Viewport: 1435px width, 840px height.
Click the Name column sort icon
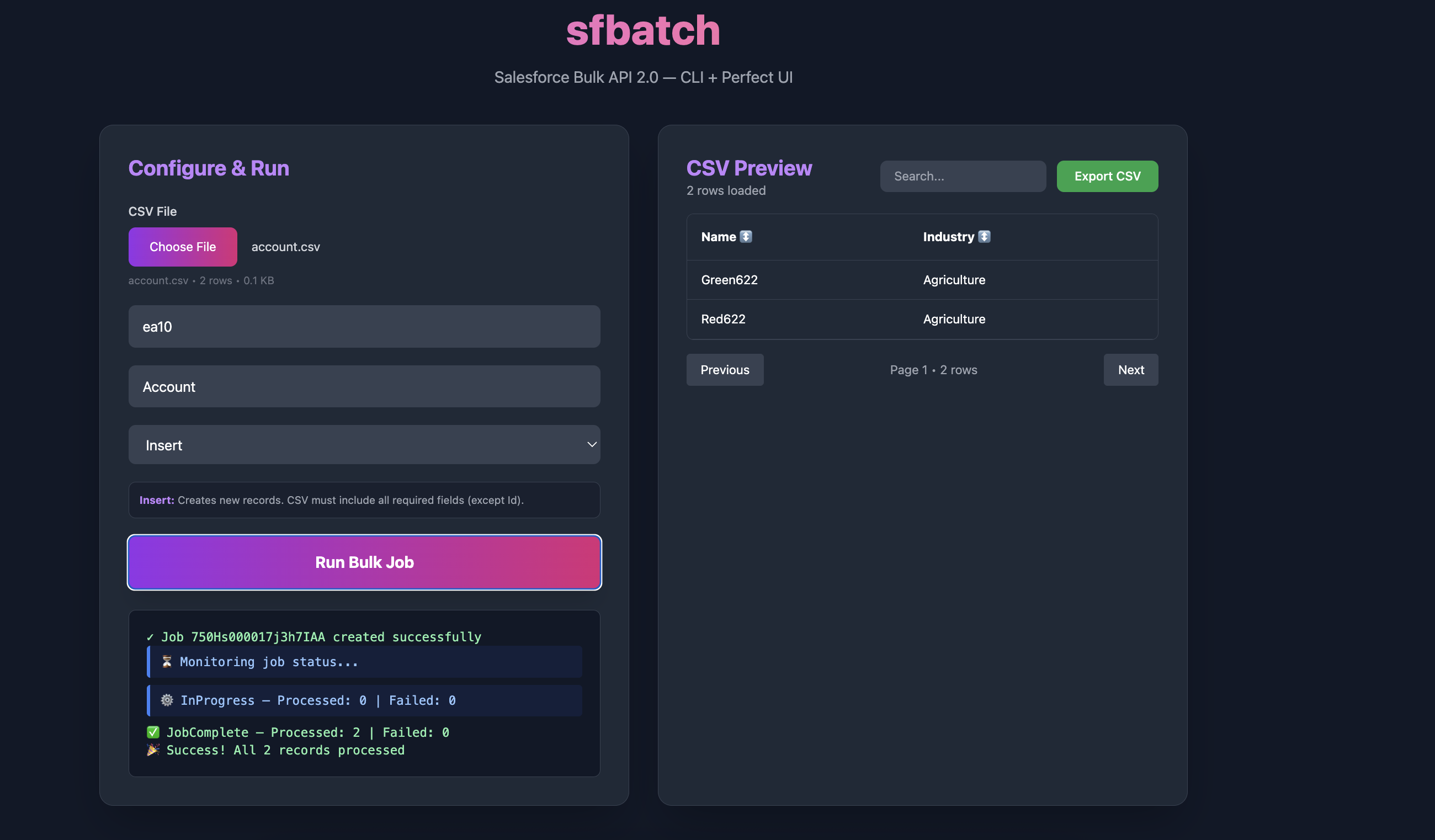coord(746,236)
